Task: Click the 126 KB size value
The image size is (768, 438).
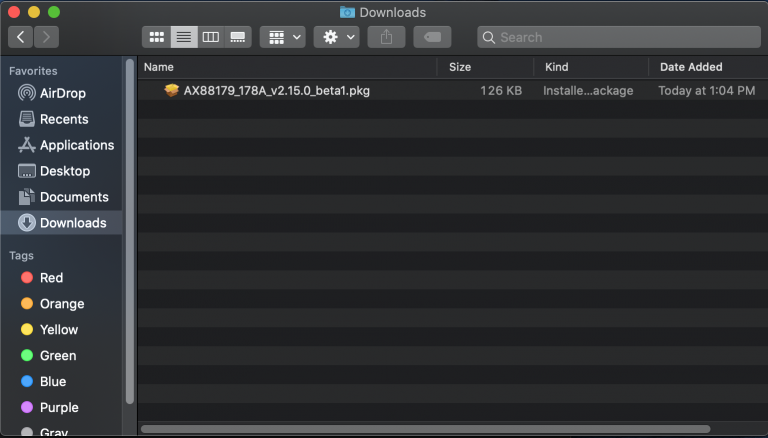Action: pos(501,91)
